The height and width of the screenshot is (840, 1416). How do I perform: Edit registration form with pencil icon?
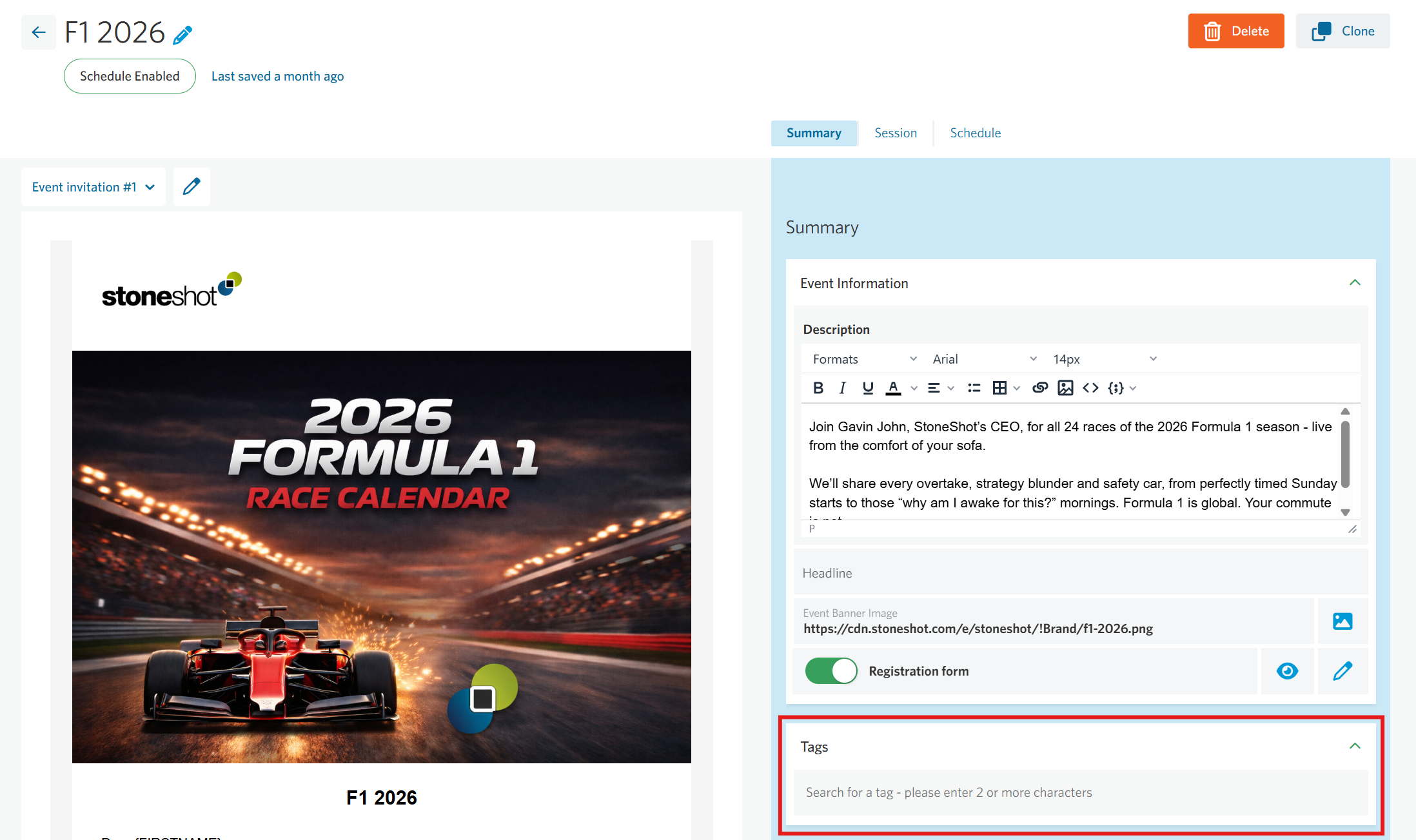(1342, 671)
